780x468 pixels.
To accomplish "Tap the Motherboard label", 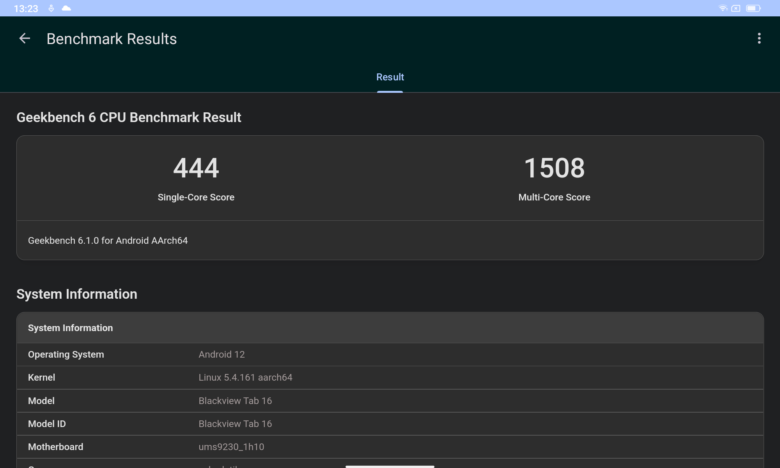I will click(x=55, y=447).
